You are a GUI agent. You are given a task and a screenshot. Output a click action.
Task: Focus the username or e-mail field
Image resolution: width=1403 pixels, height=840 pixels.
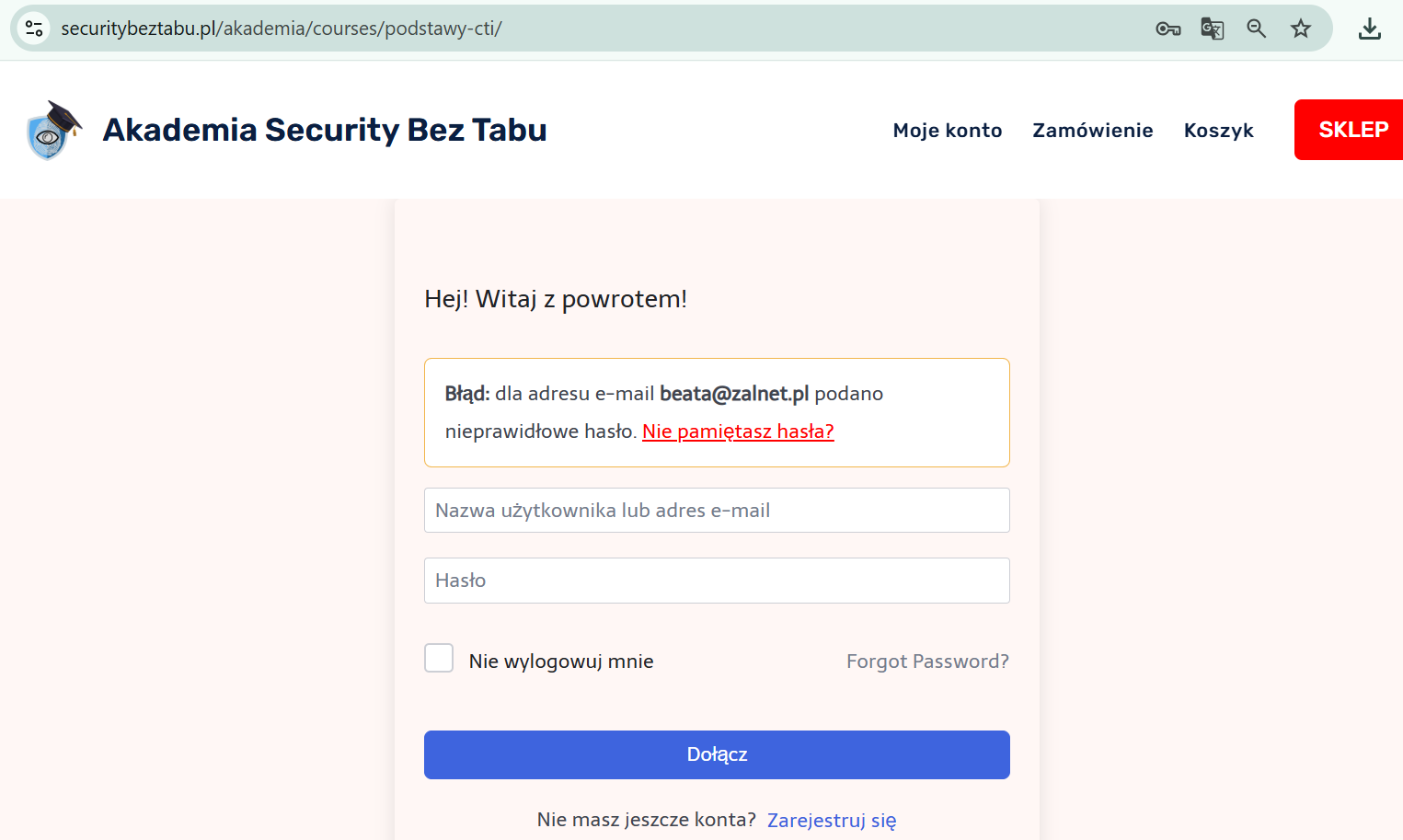[717, 510]
